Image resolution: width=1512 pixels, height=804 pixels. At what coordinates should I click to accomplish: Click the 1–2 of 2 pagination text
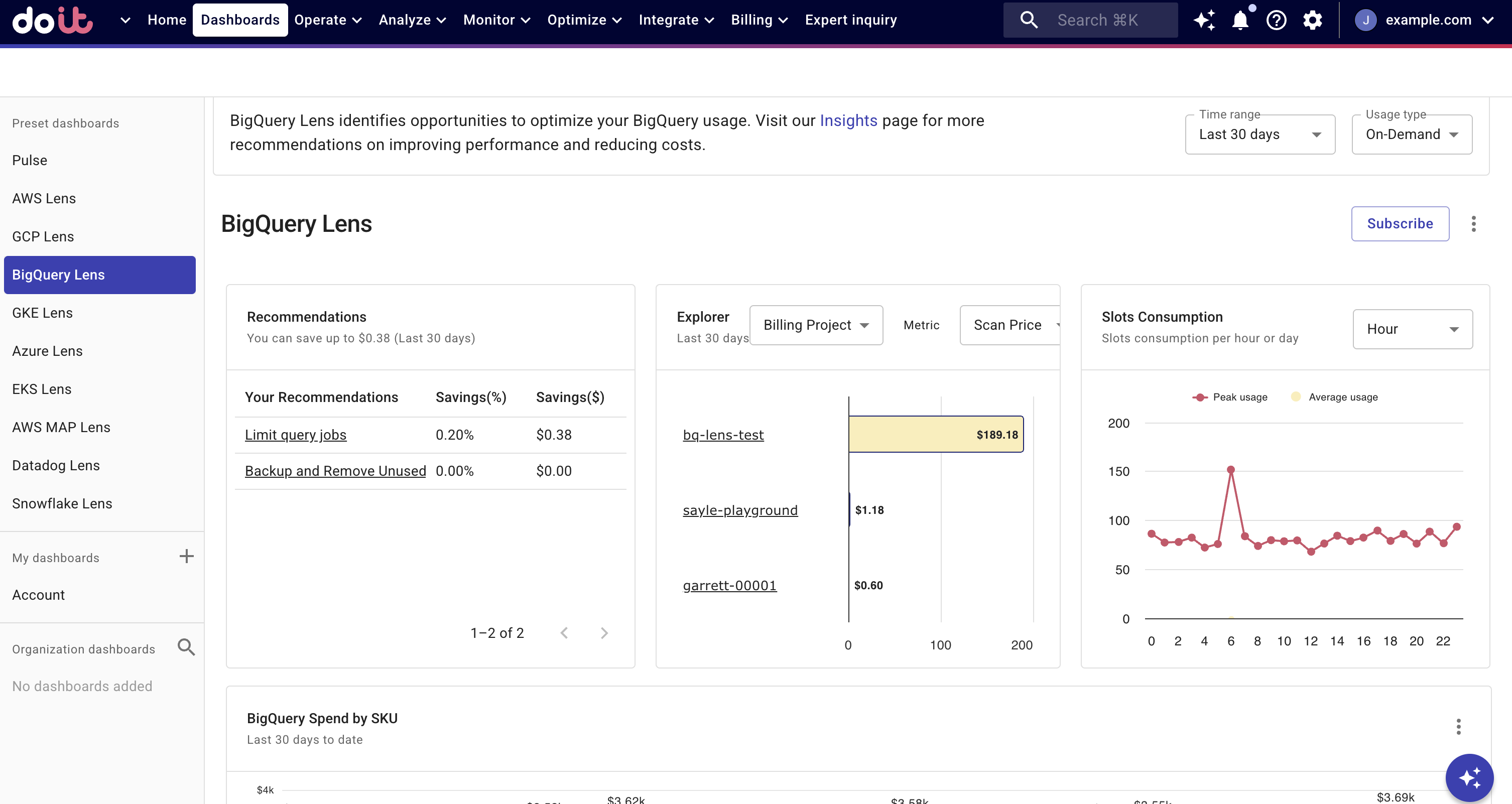tap(497, 633)
